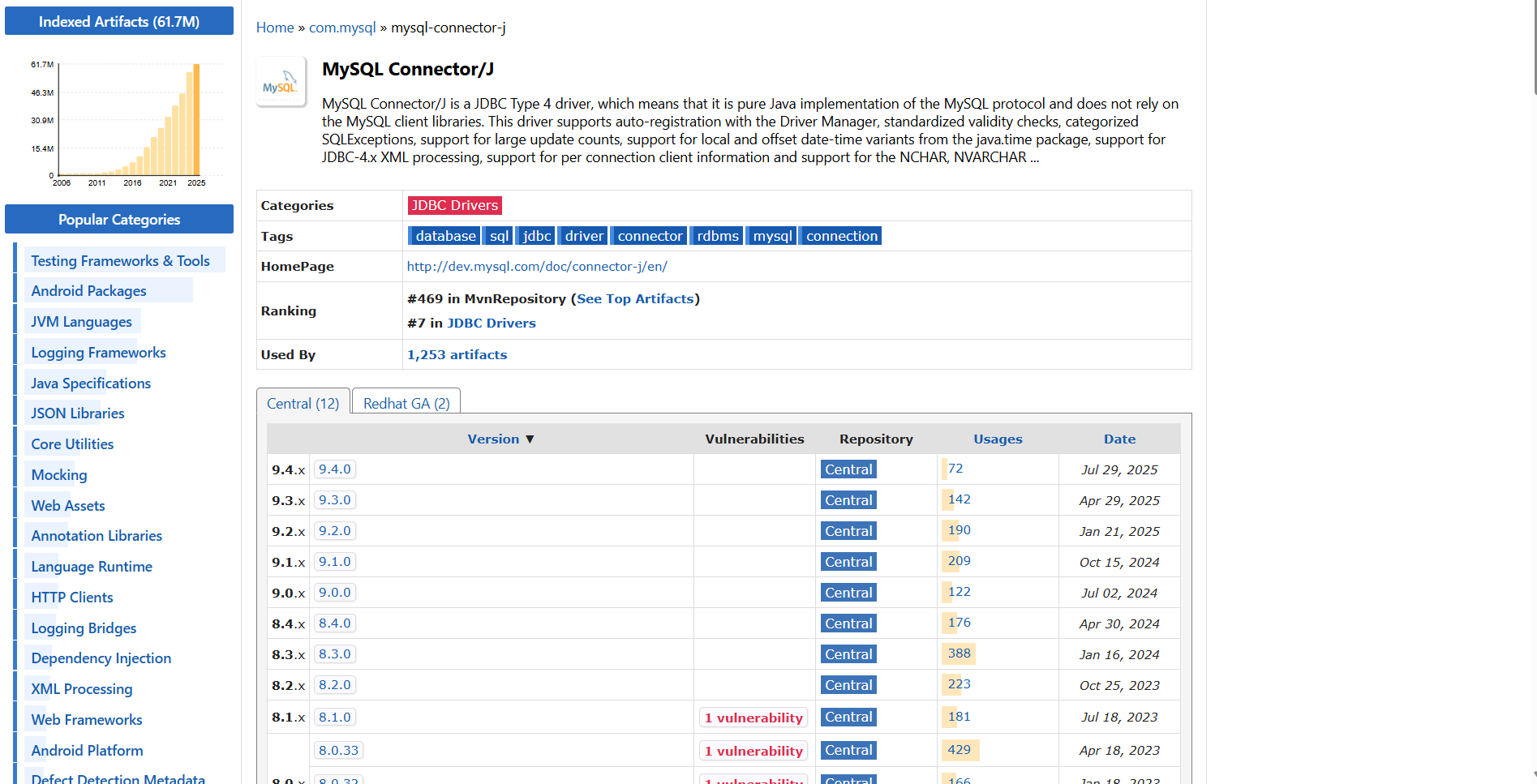Select the database tag
The image size is (1537, 784).
point(445,236)
